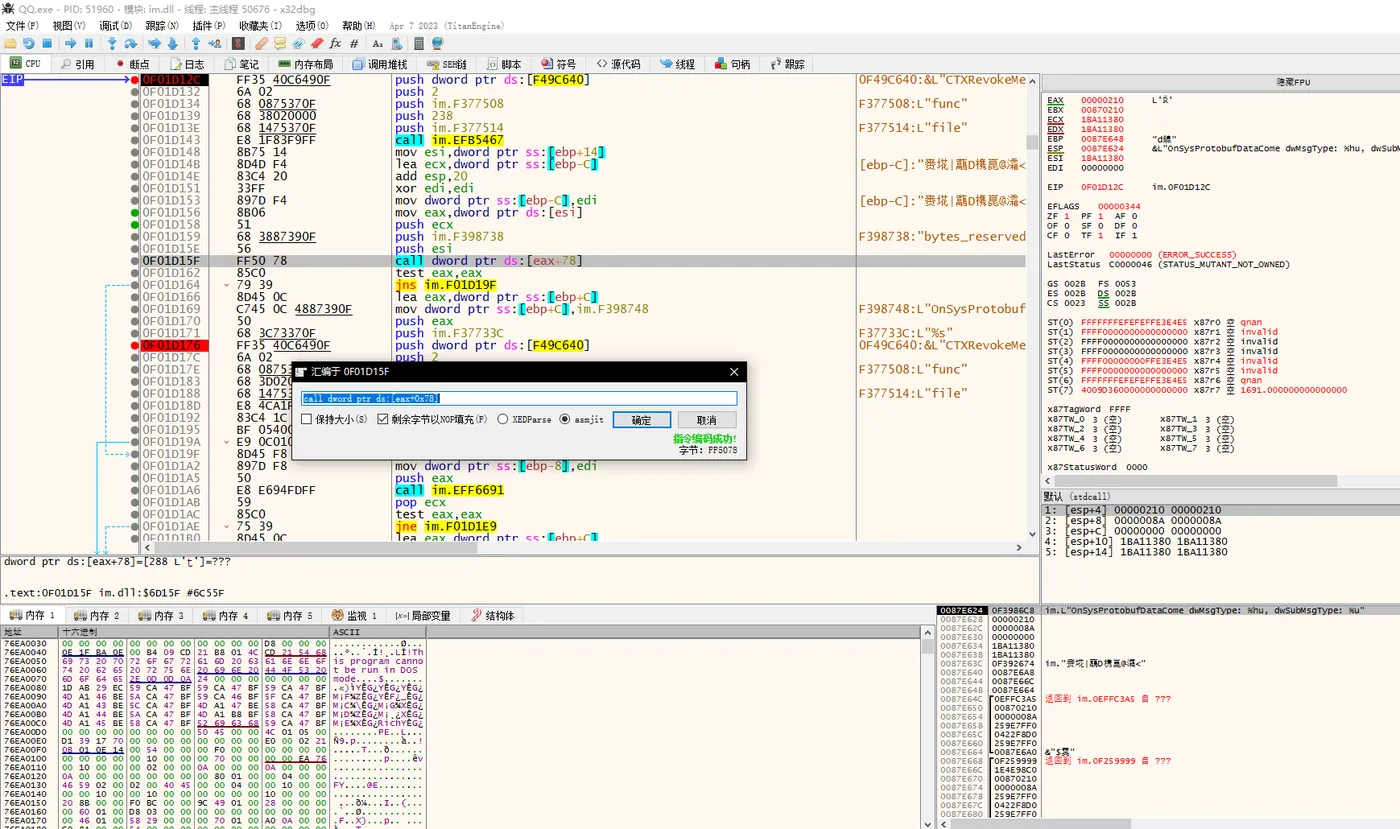1400x829 pixels.
Task: Click the 确定 button in assemble dialog
Action: (x=641, y=420)
